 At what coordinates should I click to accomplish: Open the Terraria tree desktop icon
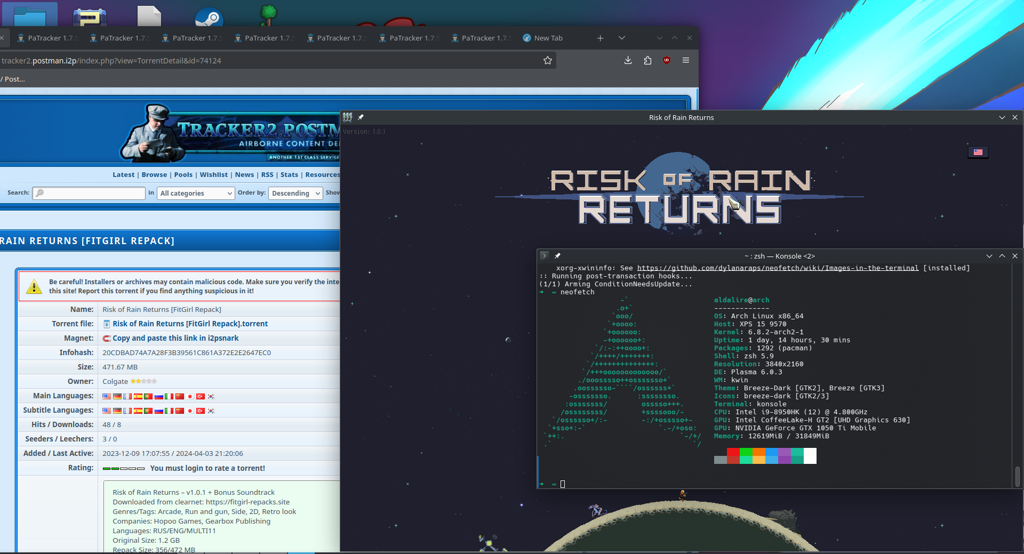(x=268, y=14)
